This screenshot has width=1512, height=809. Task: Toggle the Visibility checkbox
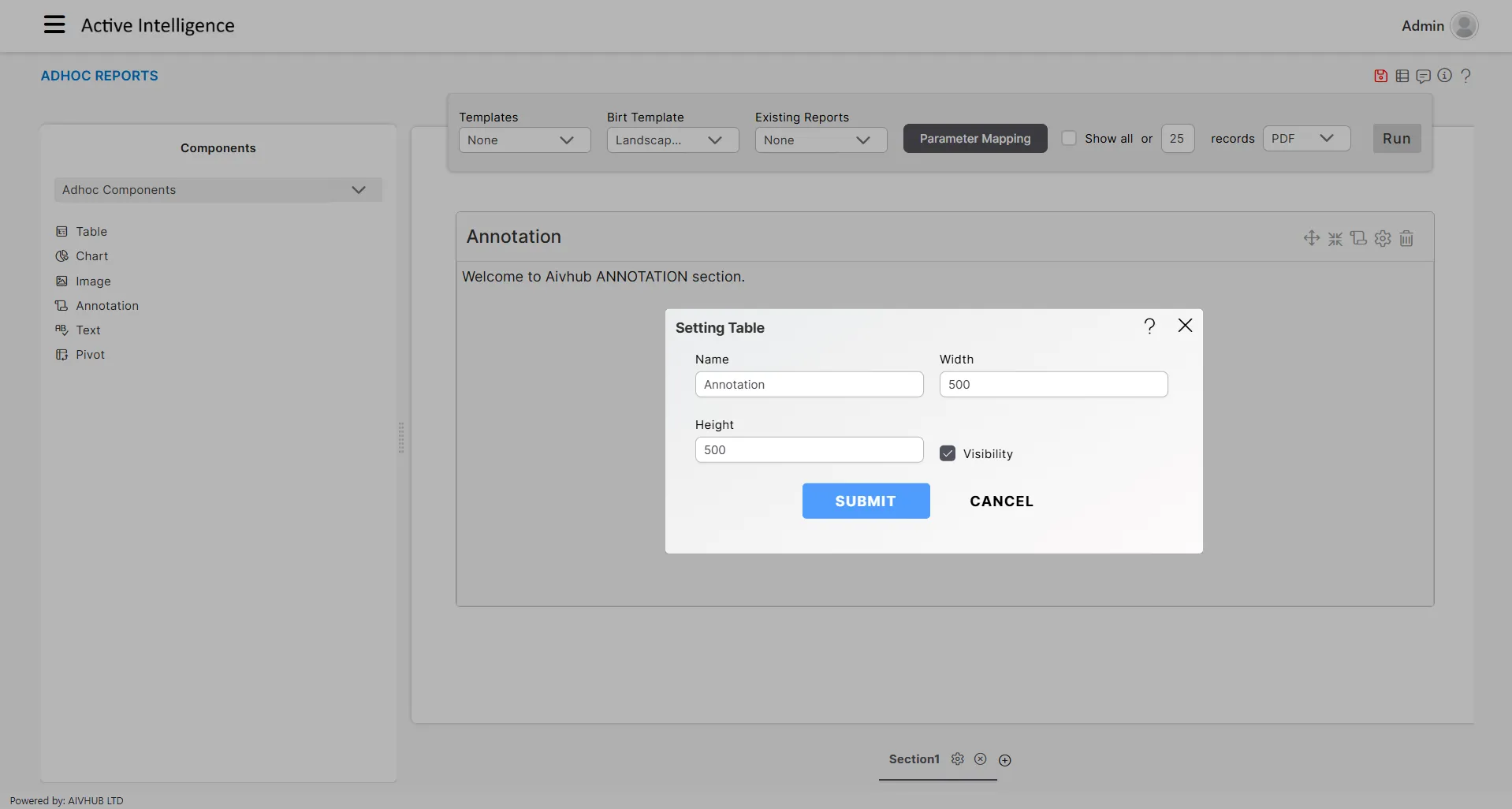948,453
